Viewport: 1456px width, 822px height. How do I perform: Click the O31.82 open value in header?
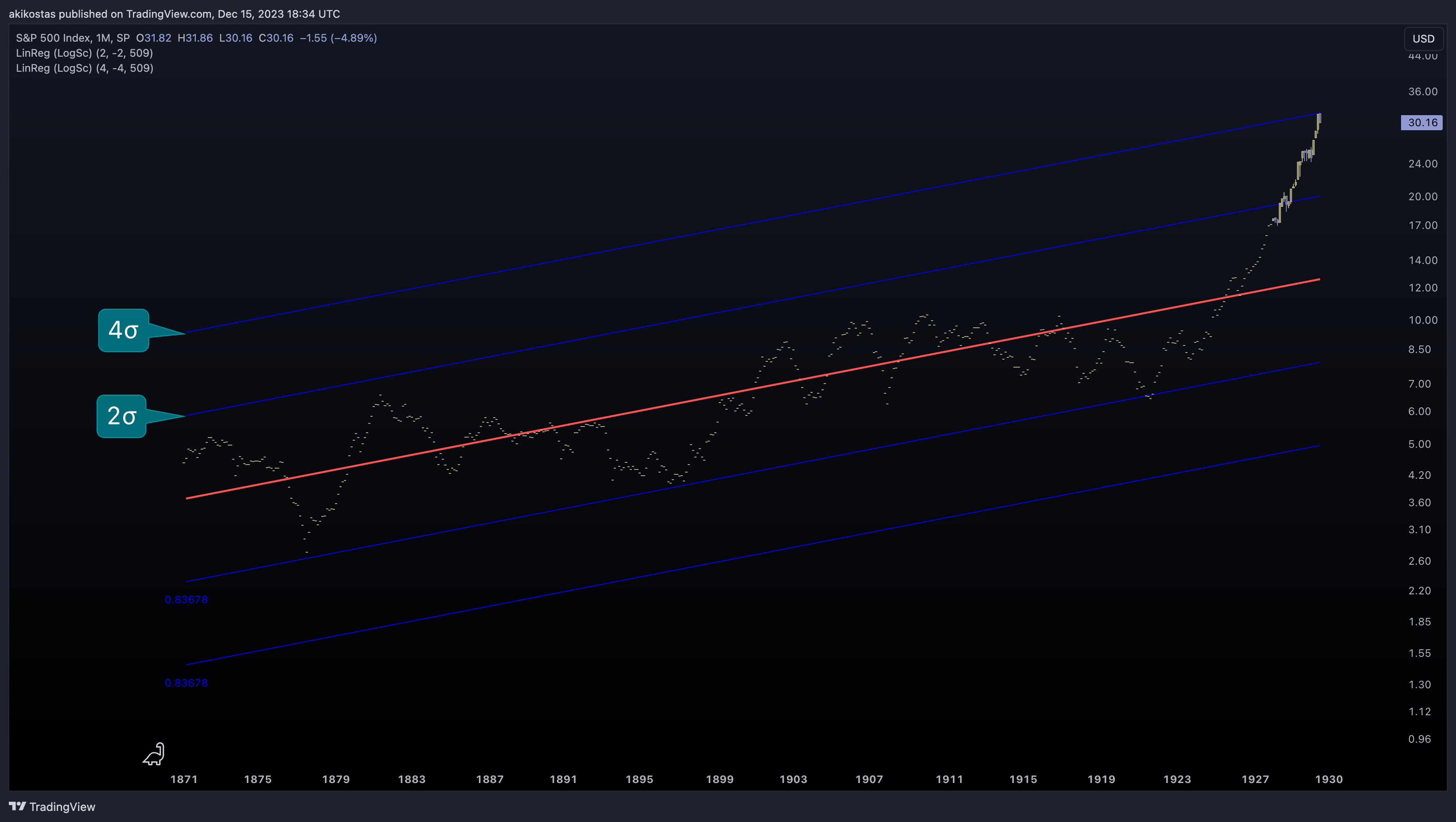point(153,38)
